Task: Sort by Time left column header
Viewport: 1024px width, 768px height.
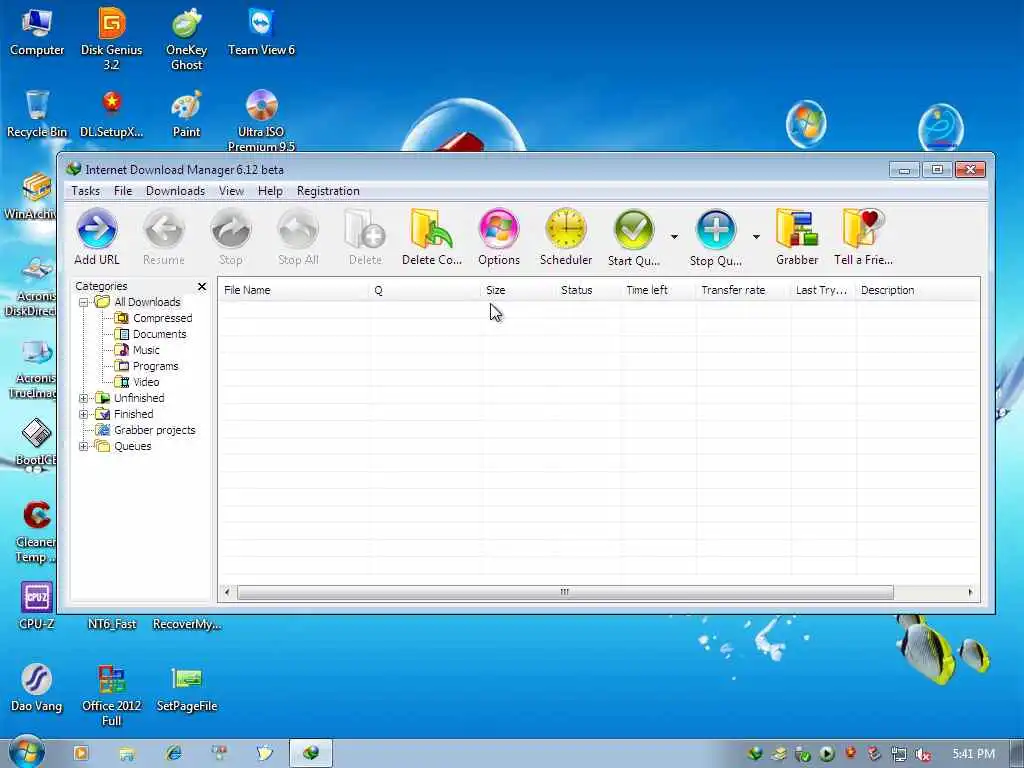Action: 658,290
